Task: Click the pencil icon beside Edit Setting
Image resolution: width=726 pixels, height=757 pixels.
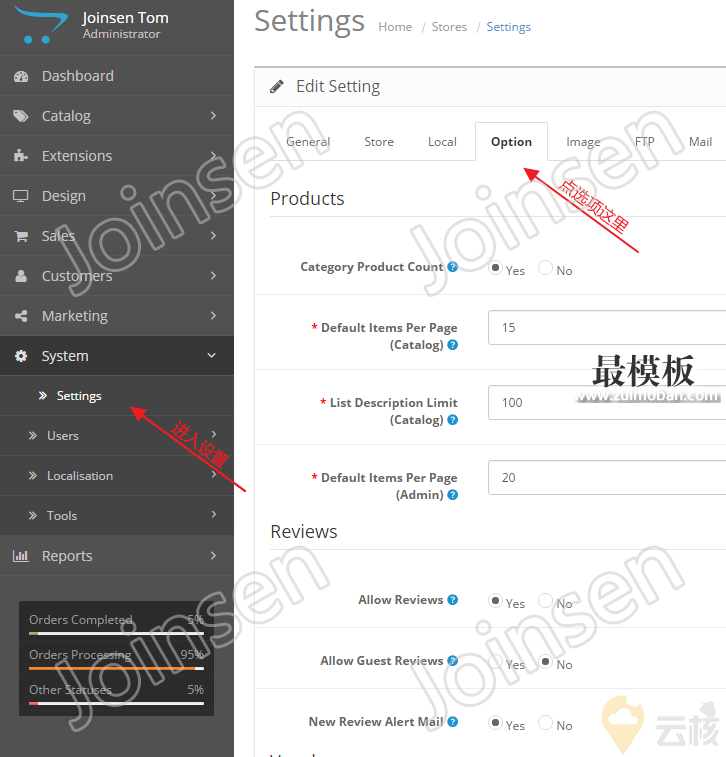Action: coord(277,86)
